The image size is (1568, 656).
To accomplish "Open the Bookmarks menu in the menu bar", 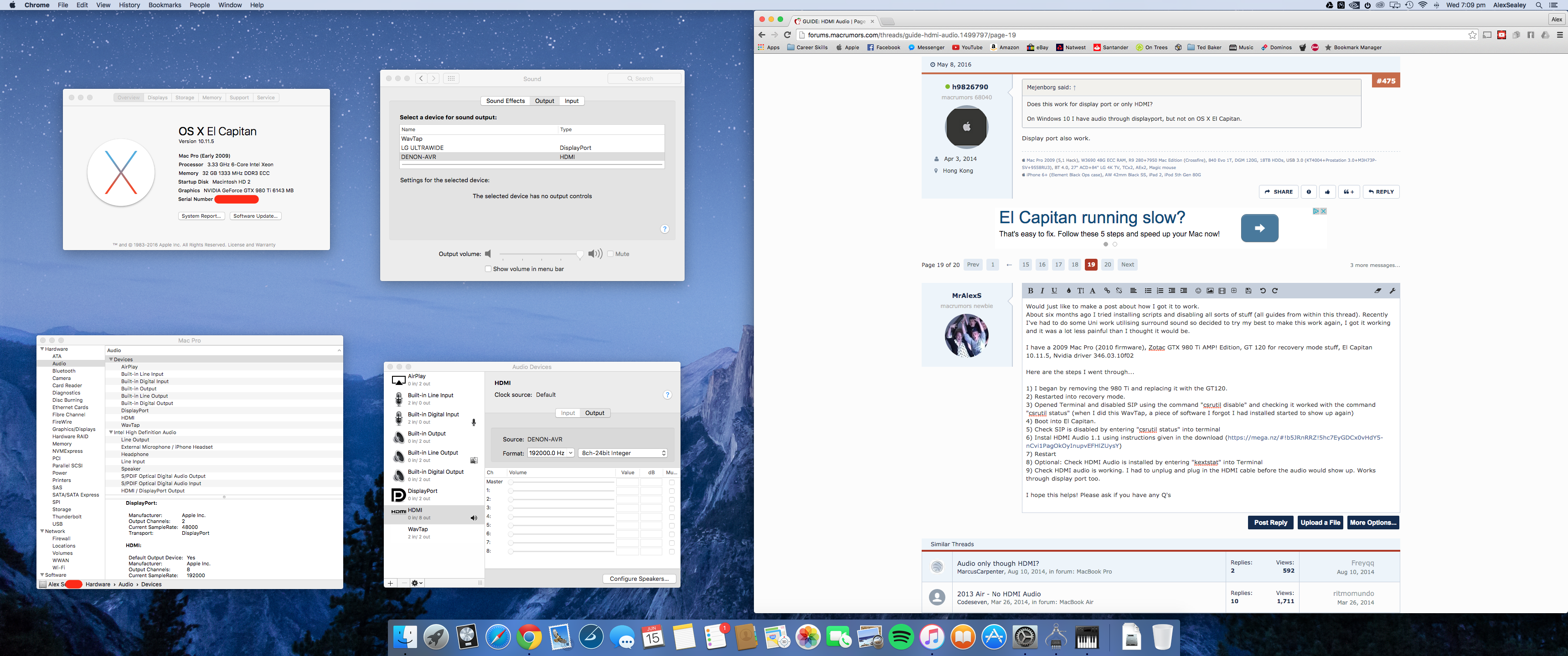I will (165, 5).
